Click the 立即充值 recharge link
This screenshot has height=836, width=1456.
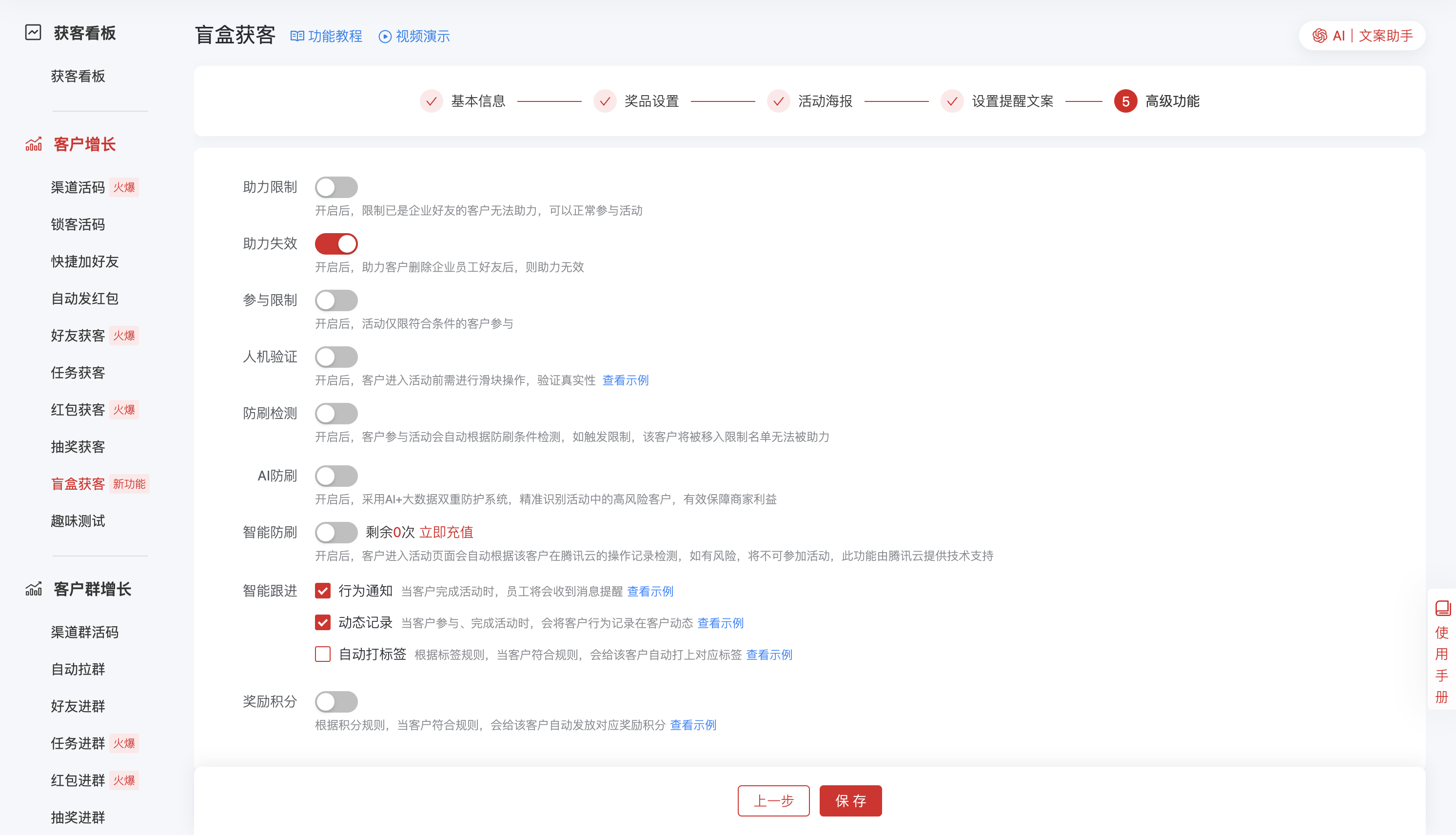click(x=446, y=532)
